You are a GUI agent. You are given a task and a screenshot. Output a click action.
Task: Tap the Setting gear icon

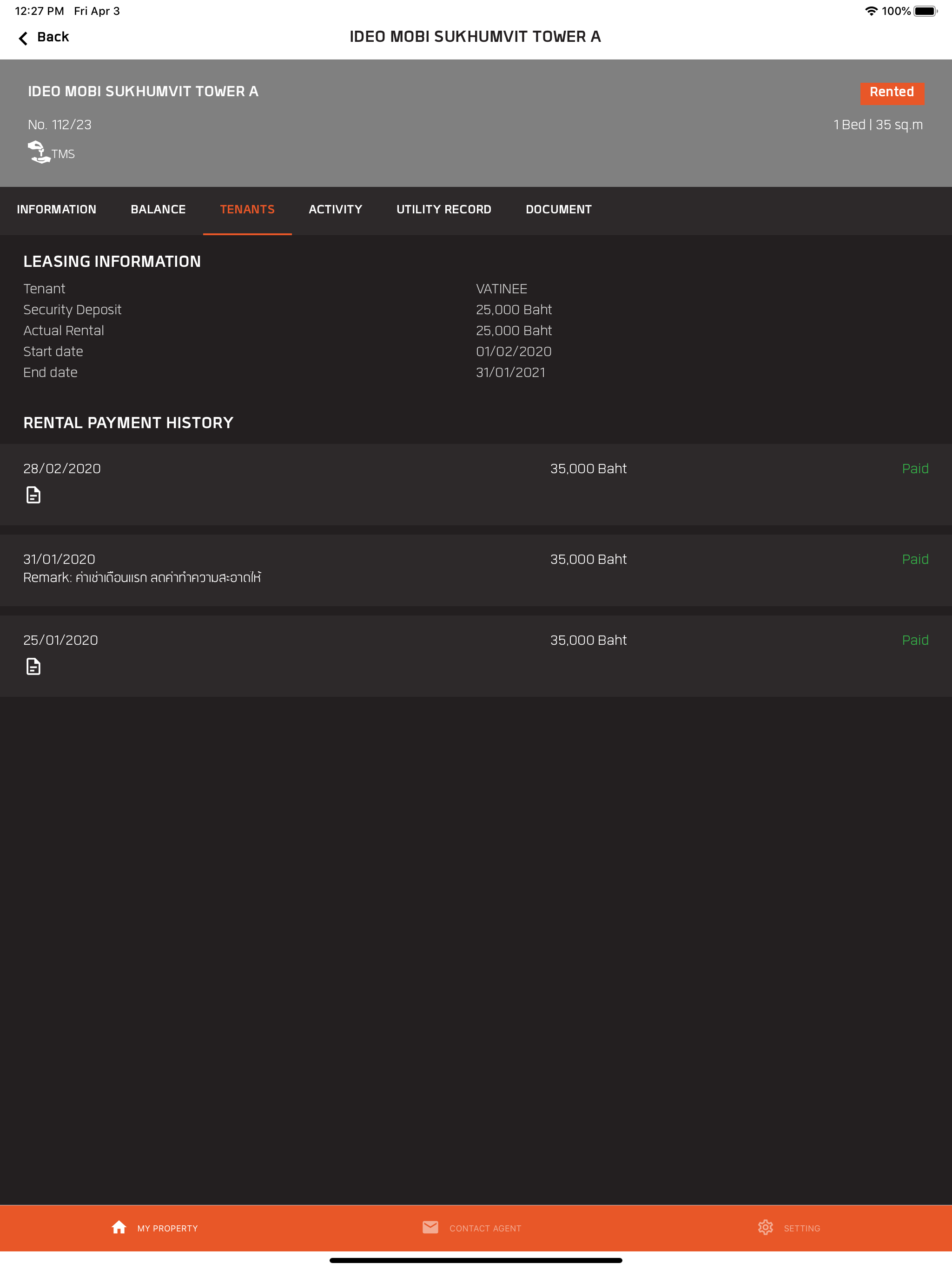point(766,1228)
